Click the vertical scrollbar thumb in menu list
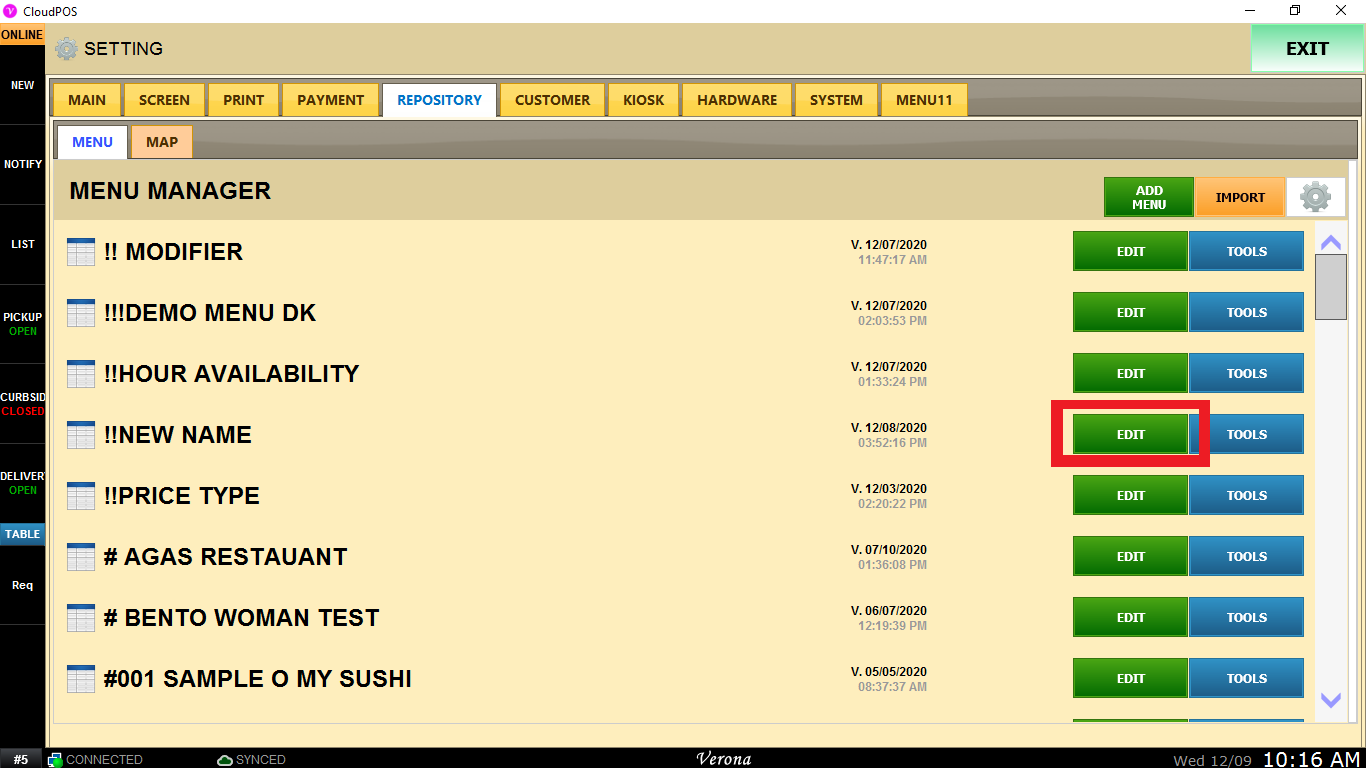 pyautogui.click(x=1330, y=287)
